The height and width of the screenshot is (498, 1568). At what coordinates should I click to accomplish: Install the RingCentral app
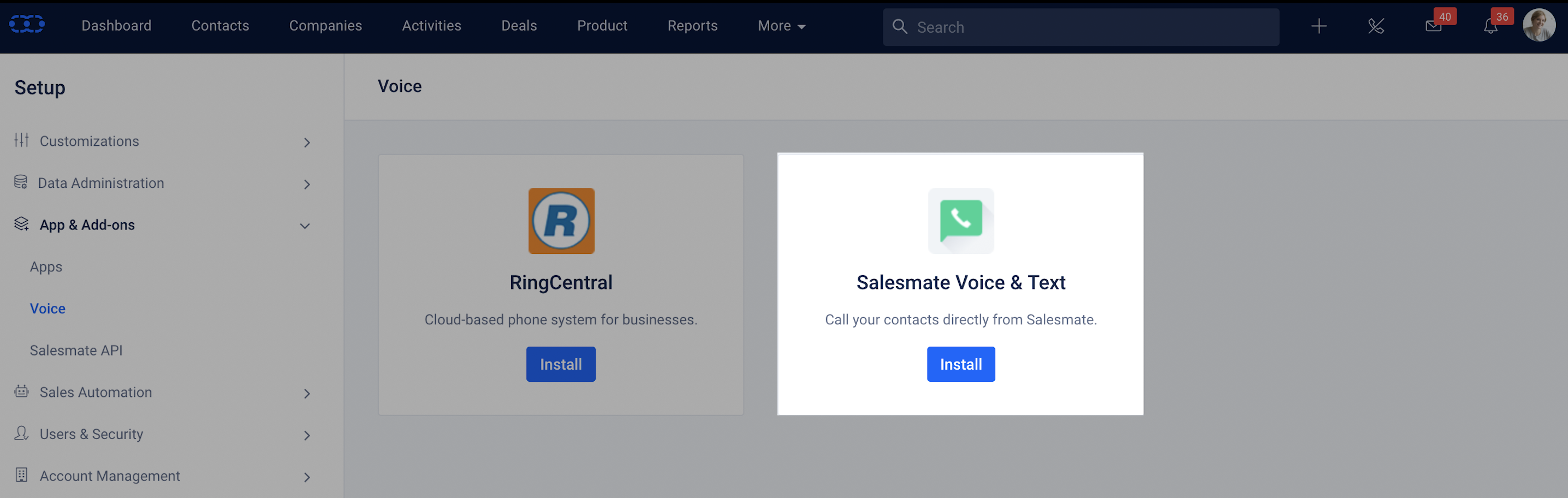tap(561, 364)
